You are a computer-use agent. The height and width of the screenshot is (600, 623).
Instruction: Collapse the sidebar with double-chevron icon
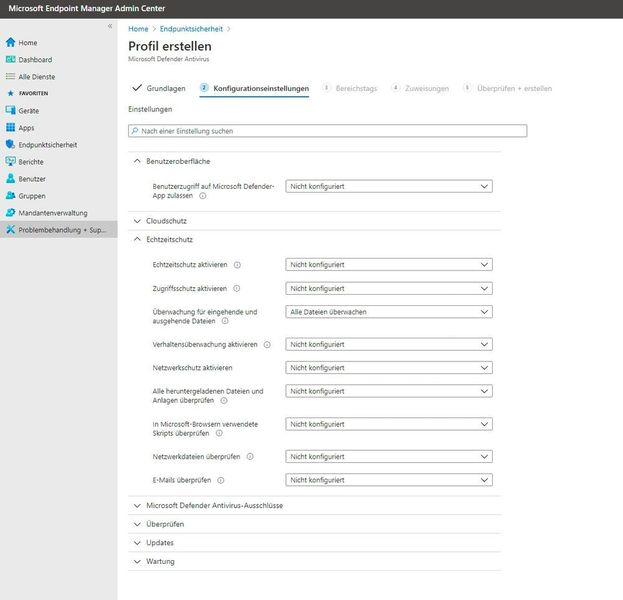click(110, 26)
